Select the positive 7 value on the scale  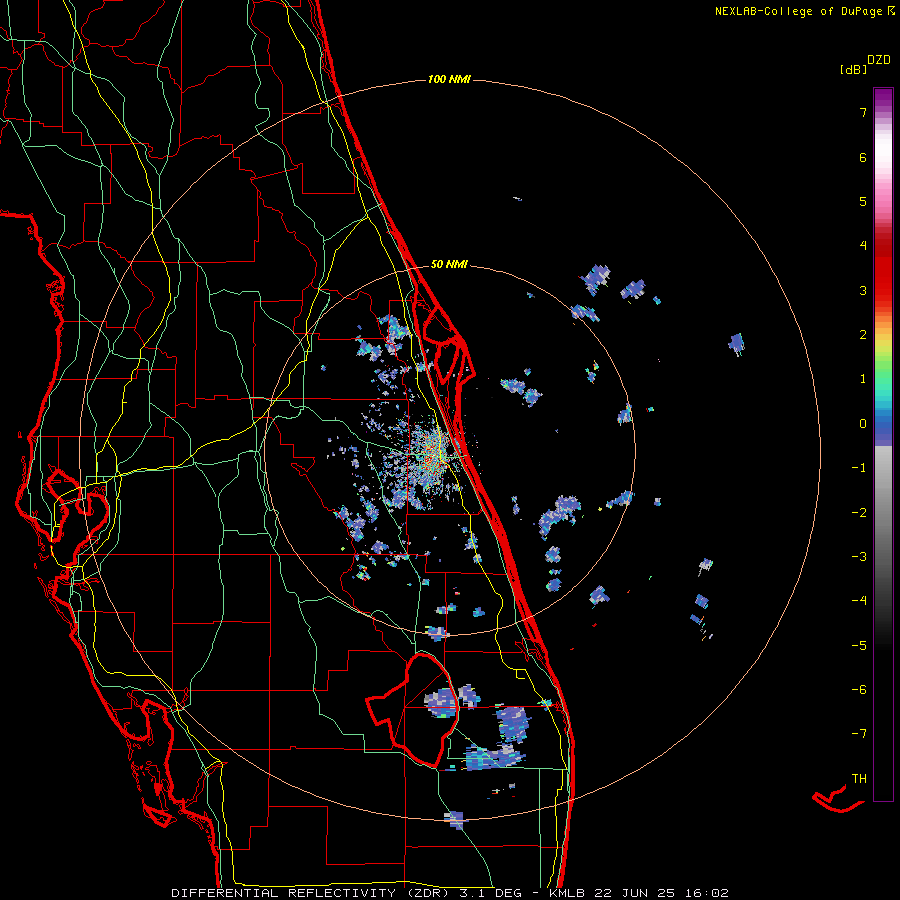coord(863,112)
